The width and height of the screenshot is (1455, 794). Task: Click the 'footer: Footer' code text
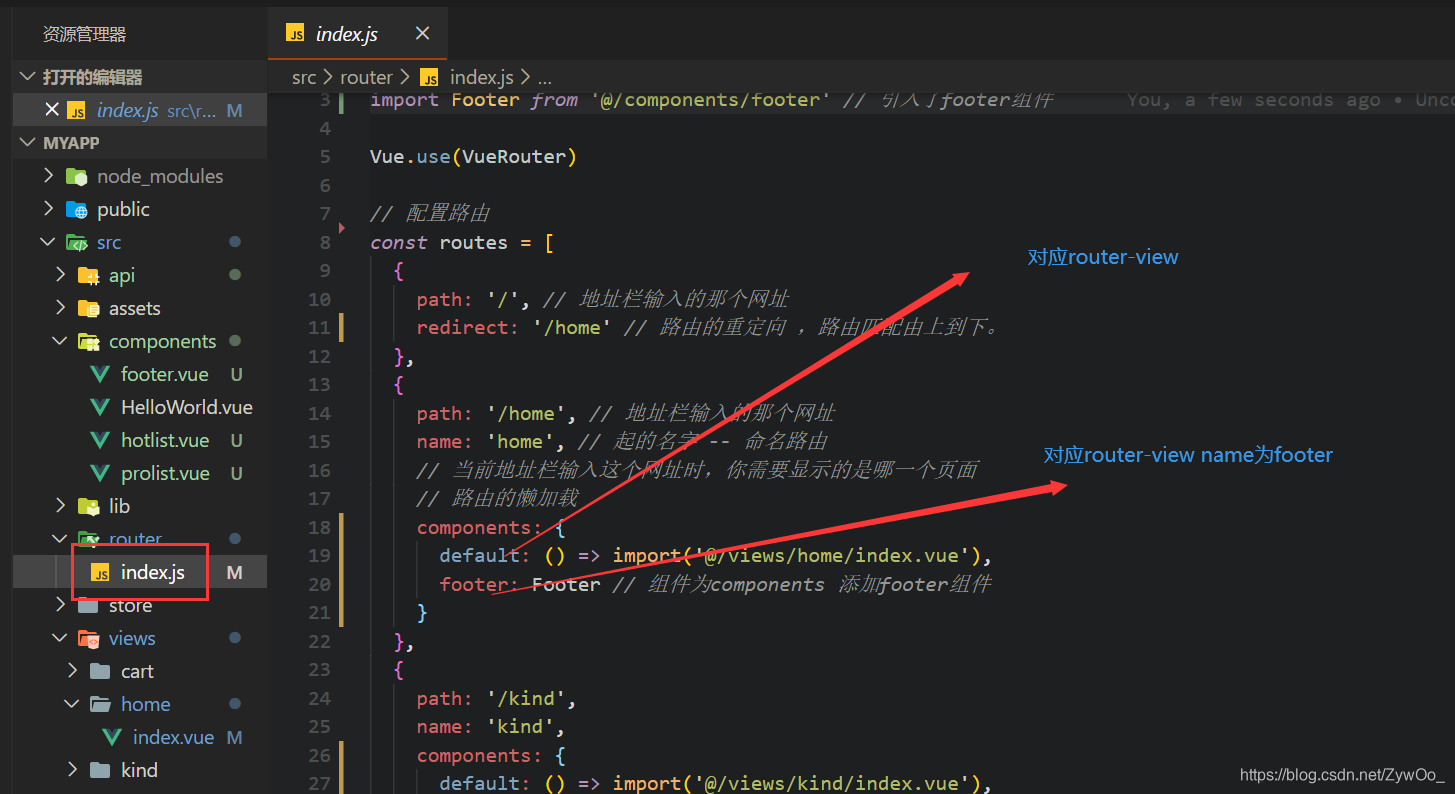click(x=520, y=584)
